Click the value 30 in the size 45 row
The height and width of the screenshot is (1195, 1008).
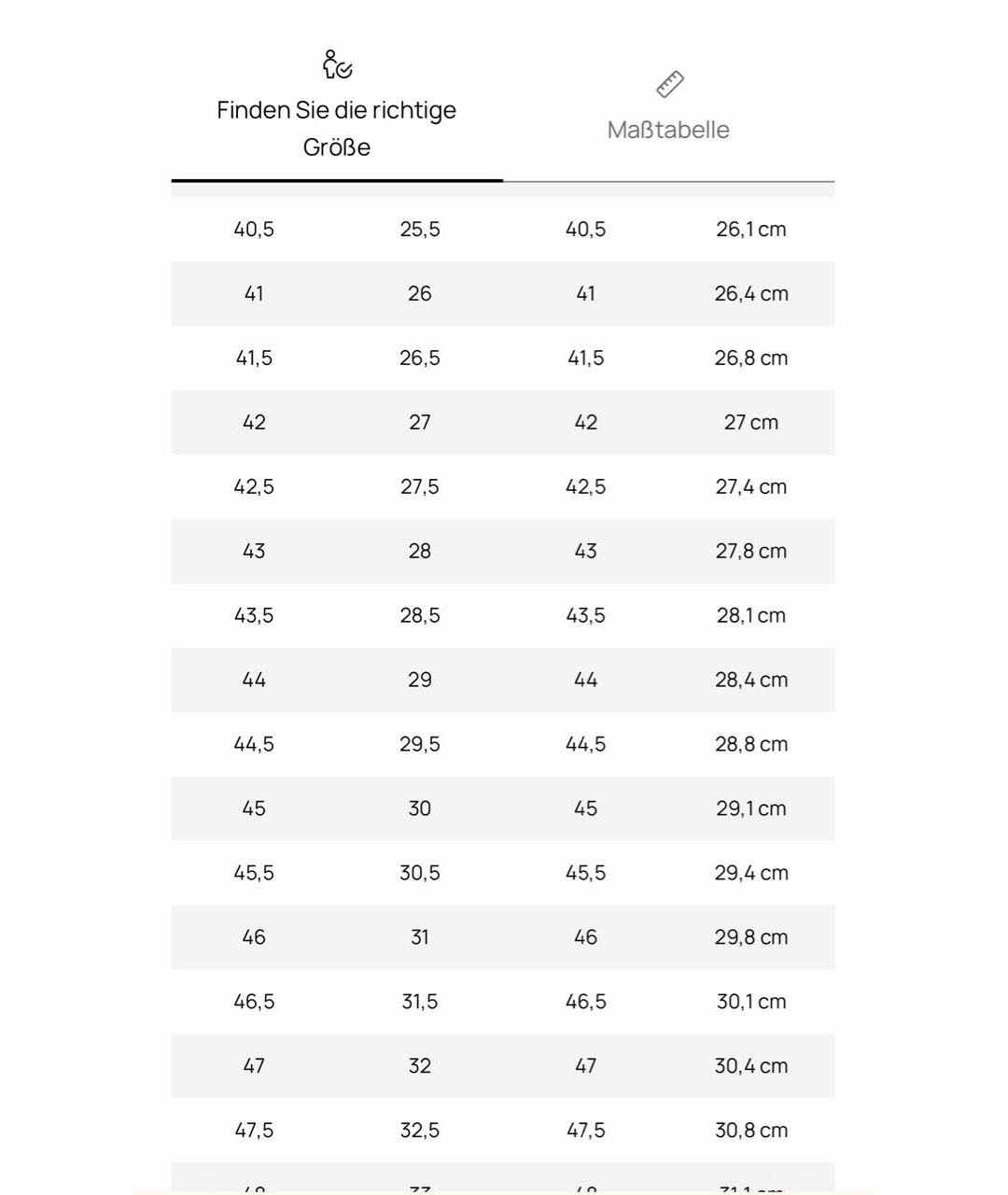420,809
